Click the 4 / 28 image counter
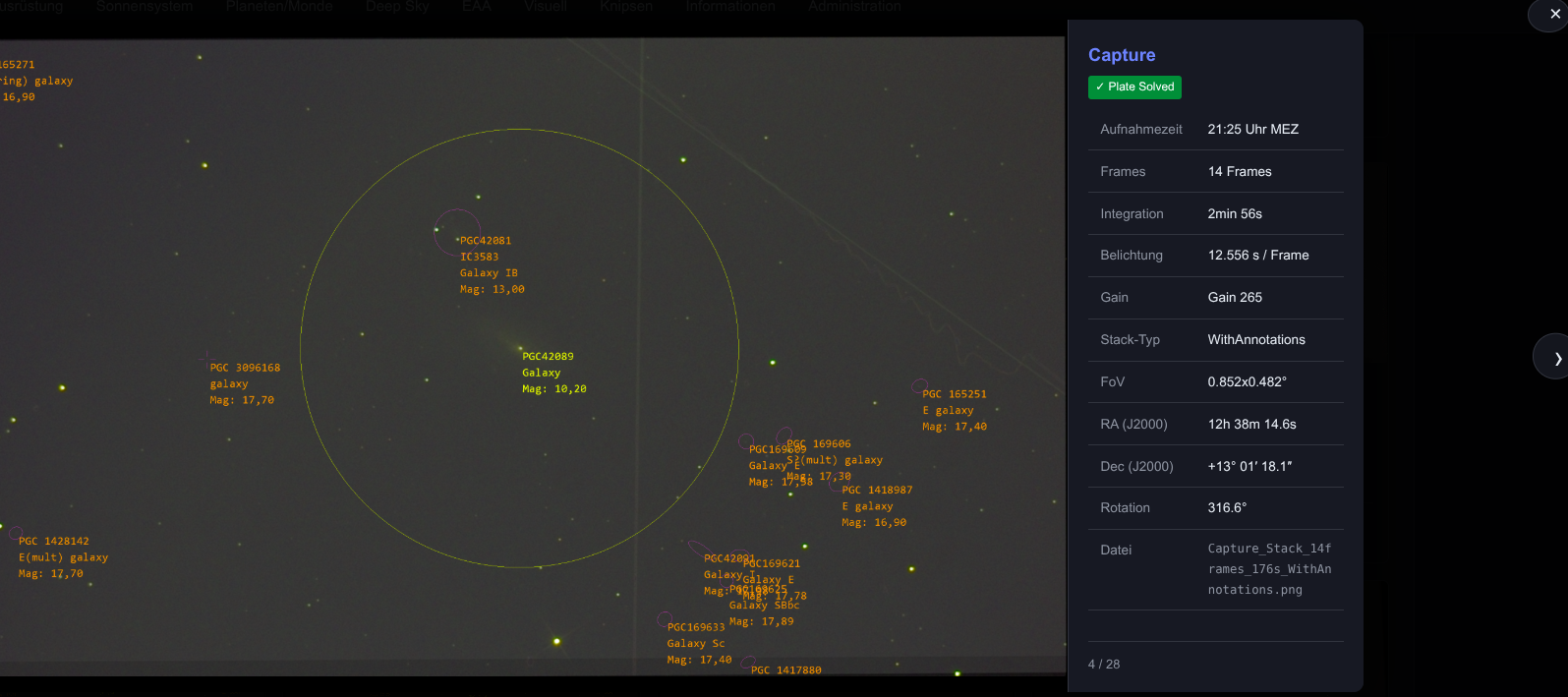Image resolution: width=1568 pixels, height=697 pixels. coord(1104,664)
